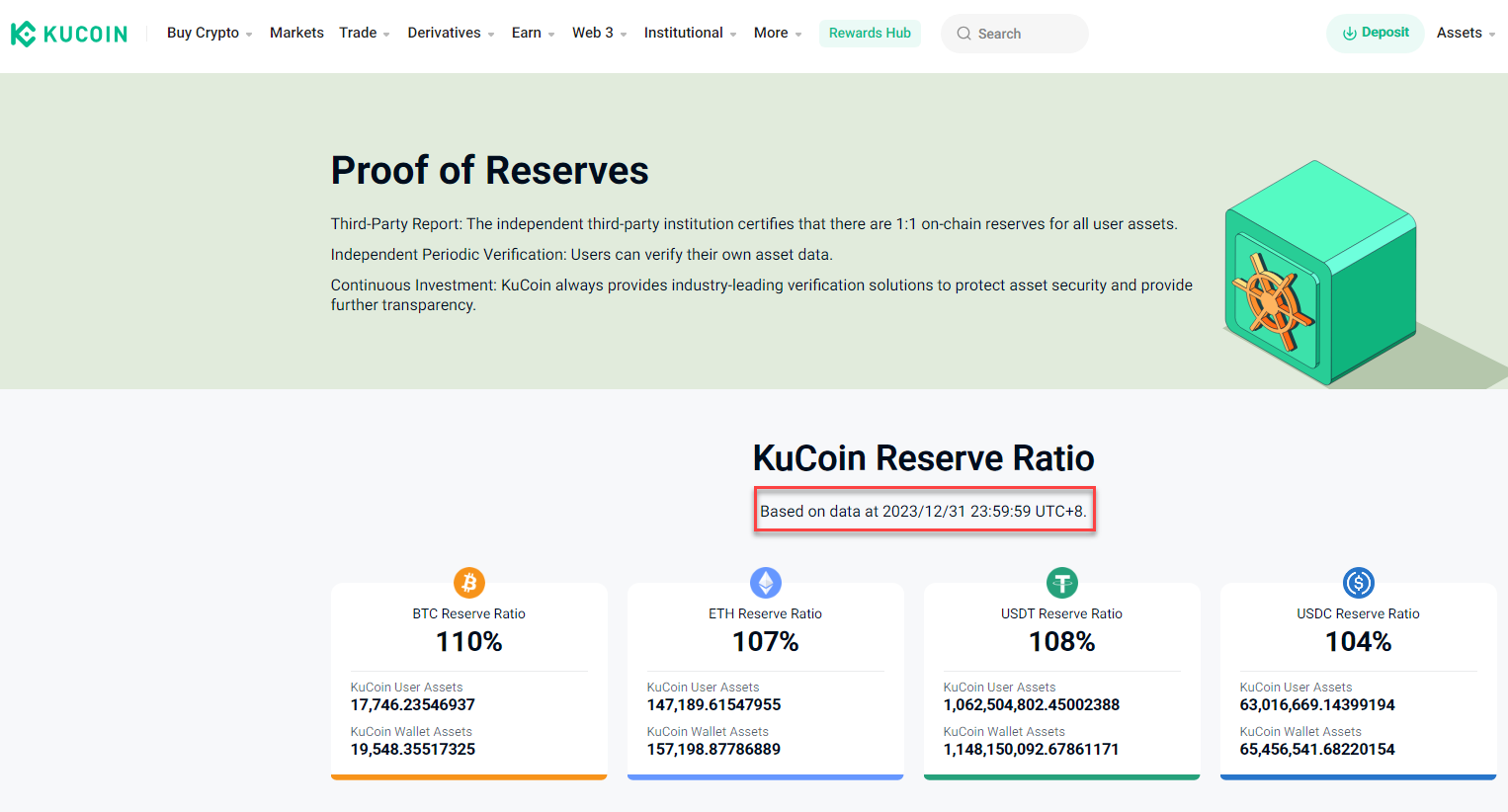Select USDC wallet assets 65,456,541.68220154
This screenshot has width=1508, height=812.
[1317, 750]
